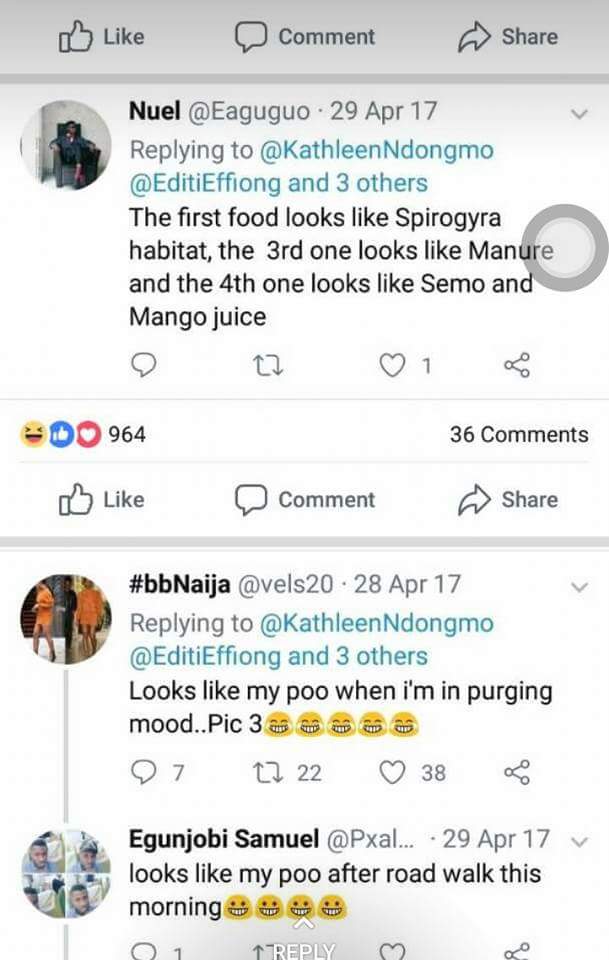Retweet Nuel's Spirogyra habitat tweet

point(267,366)
